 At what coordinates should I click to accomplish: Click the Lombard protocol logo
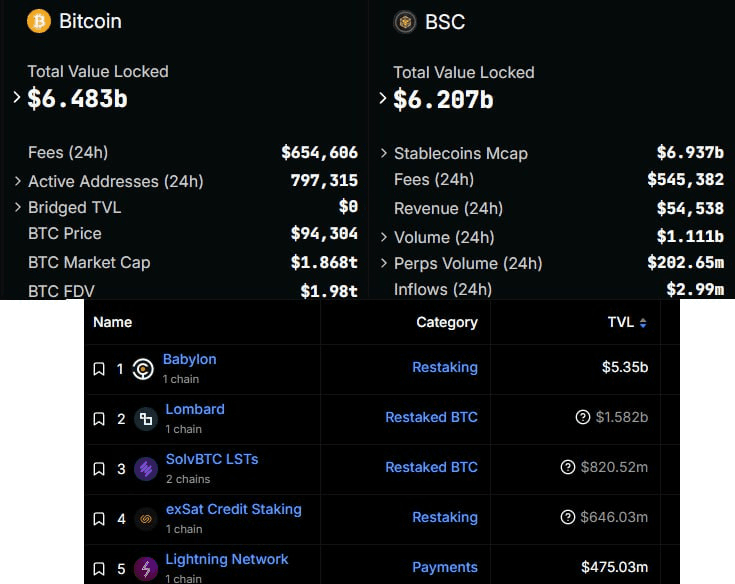(x=146, y=419)
